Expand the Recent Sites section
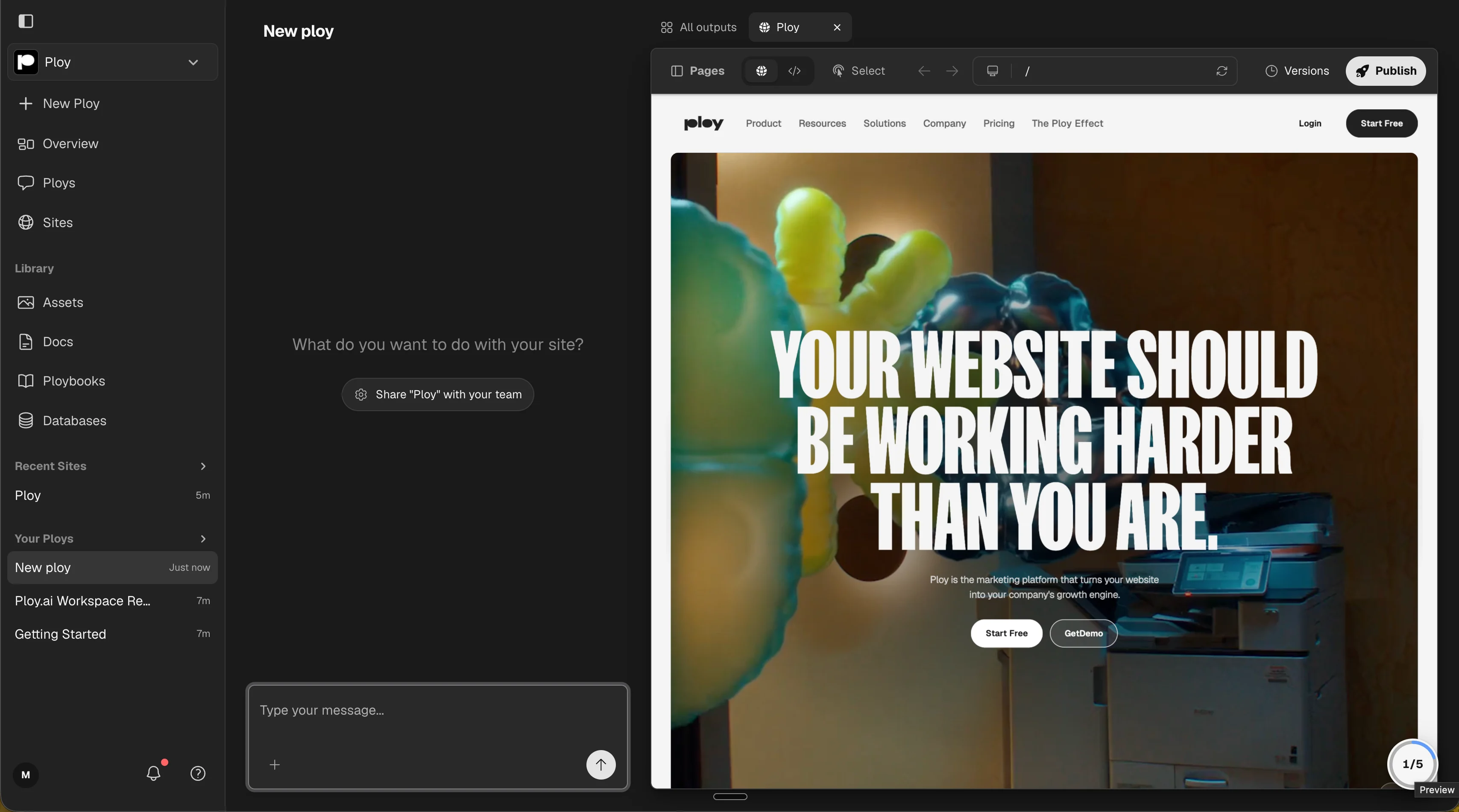This screenshot has width=1459, height=812. 203,466
